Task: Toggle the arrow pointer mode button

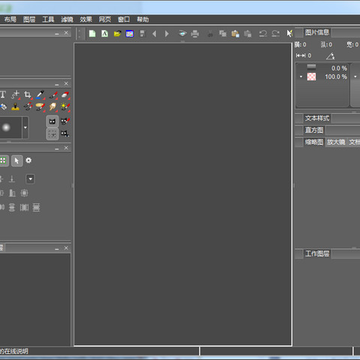Action: pyautogui.click(x=17, y=161)
